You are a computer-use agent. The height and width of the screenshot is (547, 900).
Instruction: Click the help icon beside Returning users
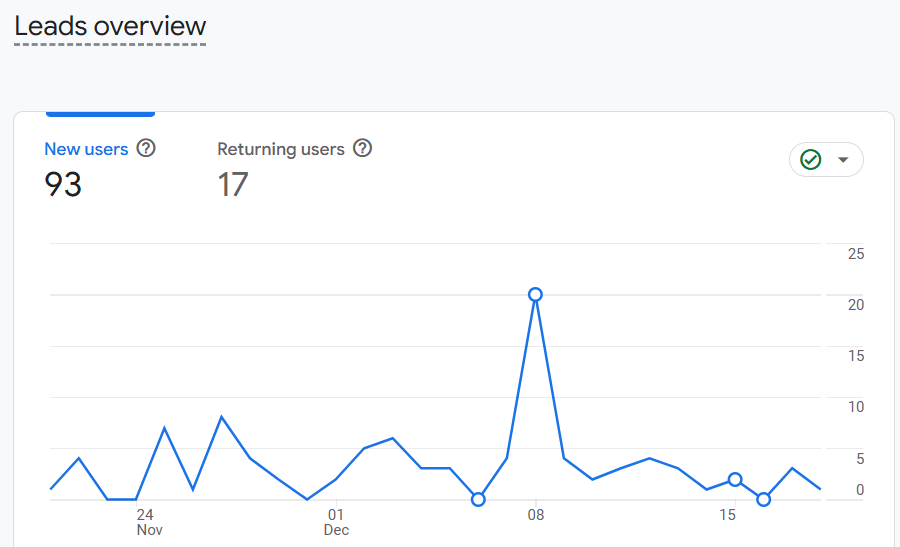click(x=363, y=149)
